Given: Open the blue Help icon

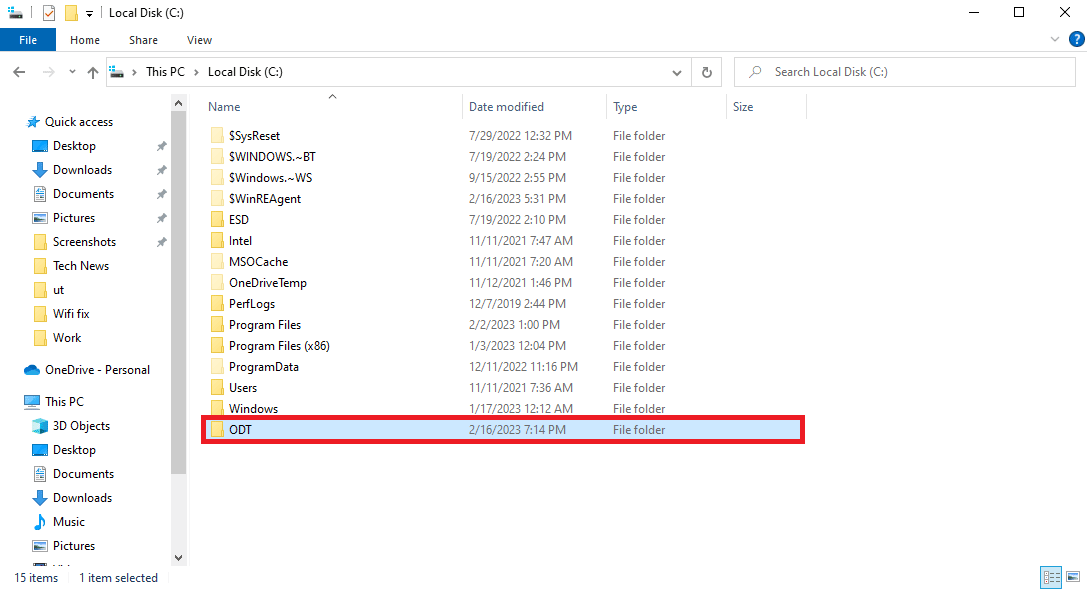Looking at the screenshot, I should coord(1077,39).
